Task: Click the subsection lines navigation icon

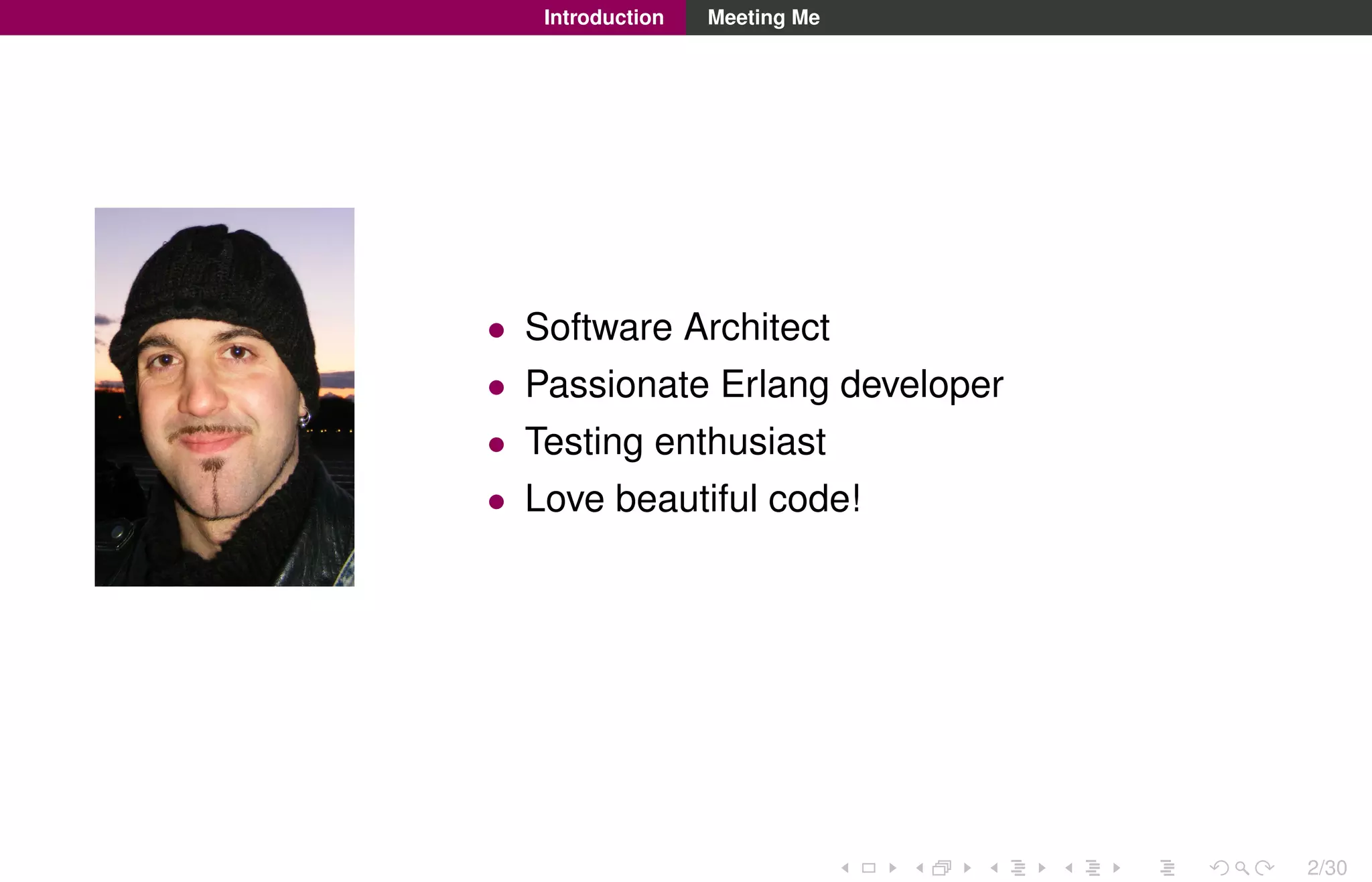Action: pyautogui.click(x=1018, y=868)
